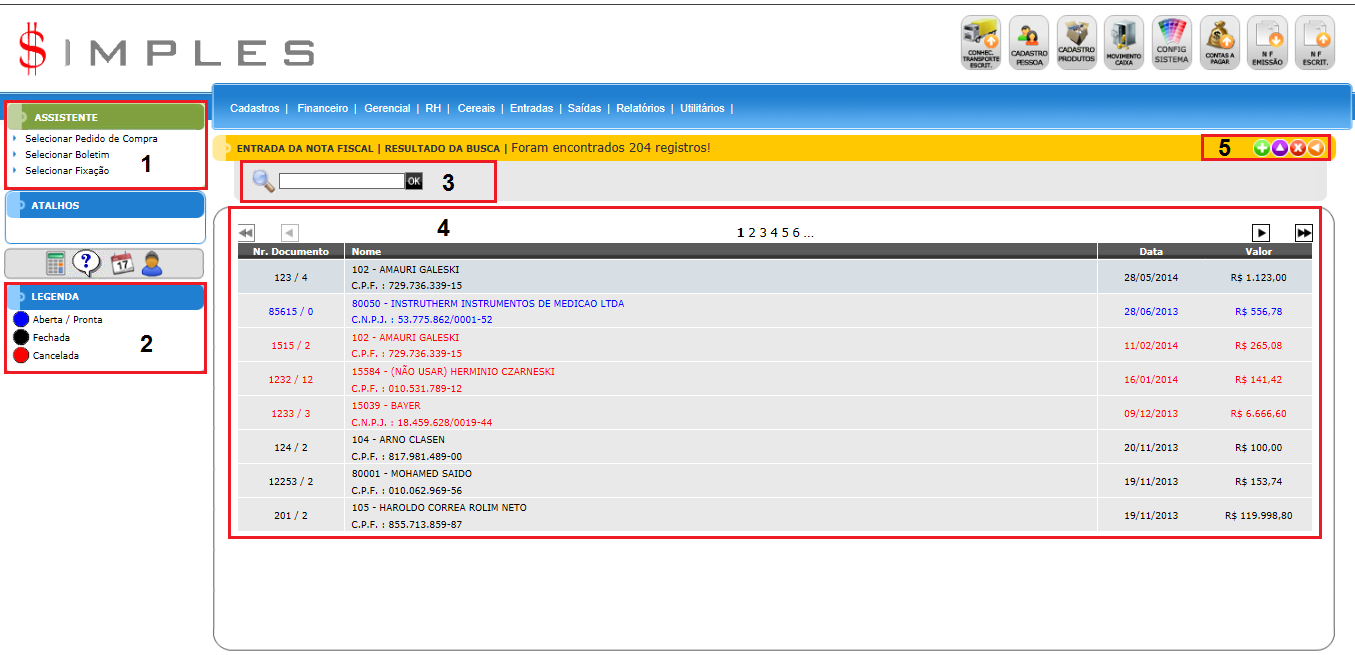
Task: Expand the Selecionar Boletim item
Action: pos(67,155)
